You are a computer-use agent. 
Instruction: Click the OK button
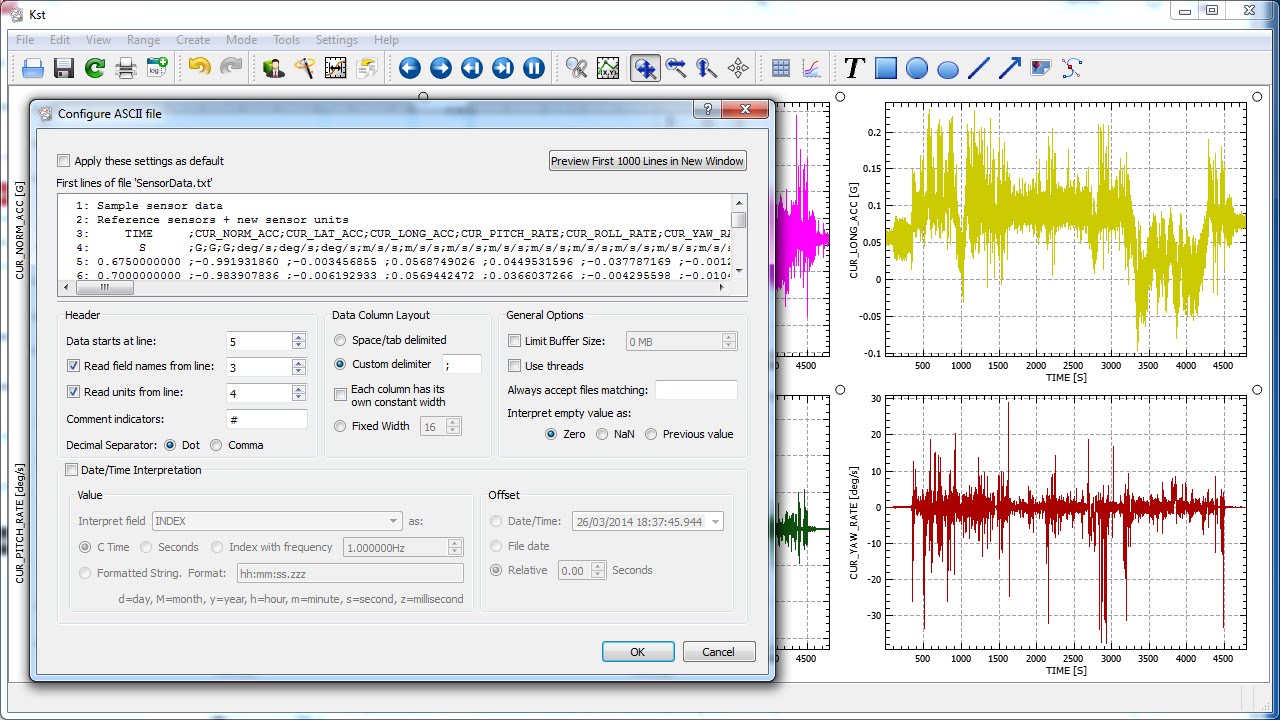[x=638, y=652]
